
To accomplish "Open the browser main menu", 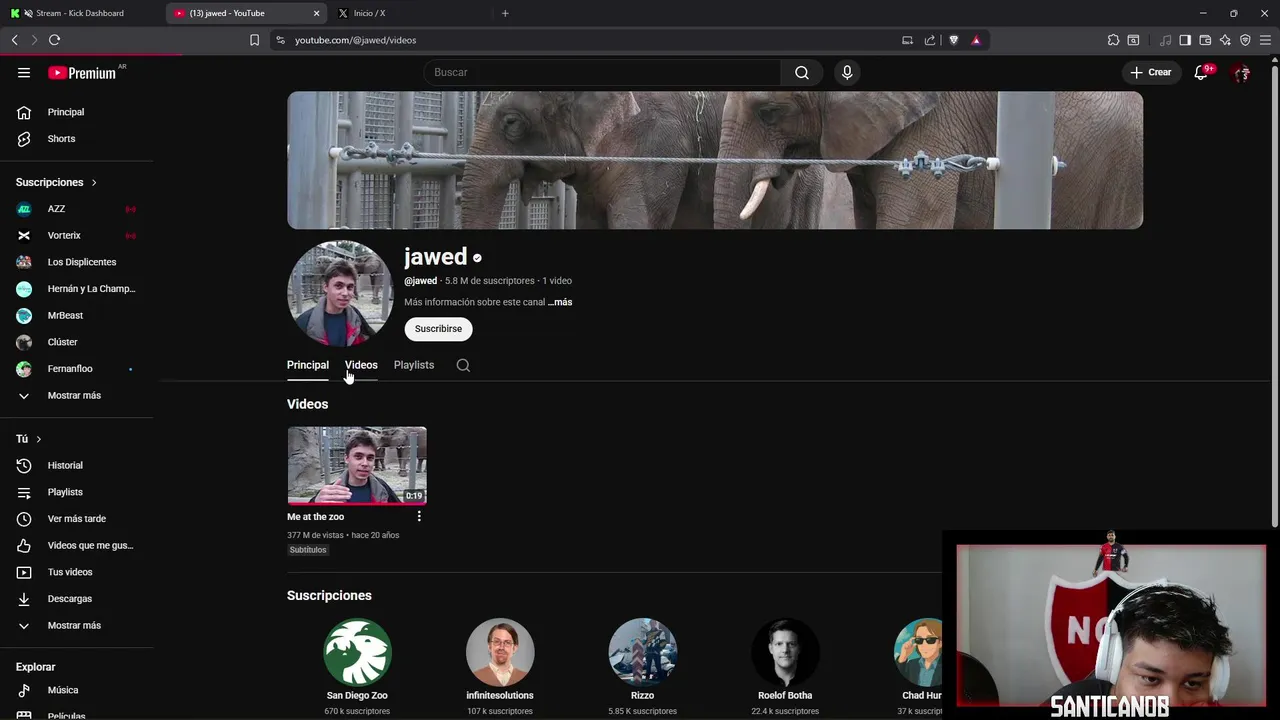I will pyautogui.click(x=1265, y=40).
